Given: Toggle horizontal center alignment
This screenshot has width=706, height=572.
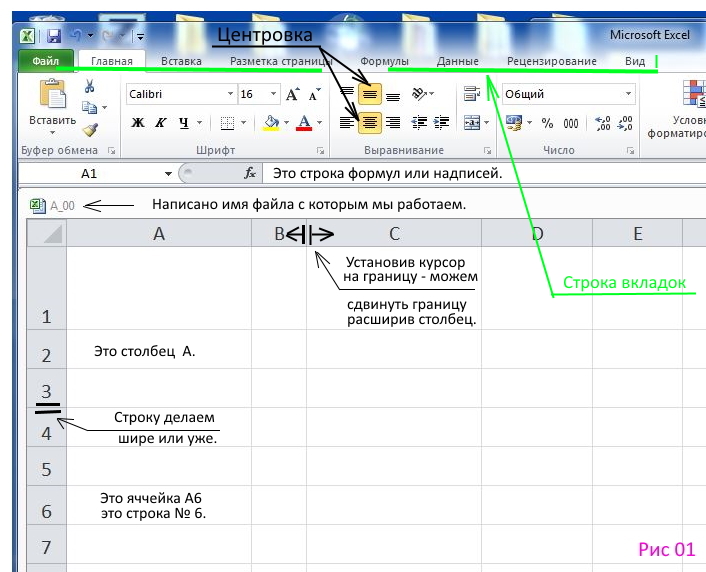Looking at the screenshot, I should 370,123.
